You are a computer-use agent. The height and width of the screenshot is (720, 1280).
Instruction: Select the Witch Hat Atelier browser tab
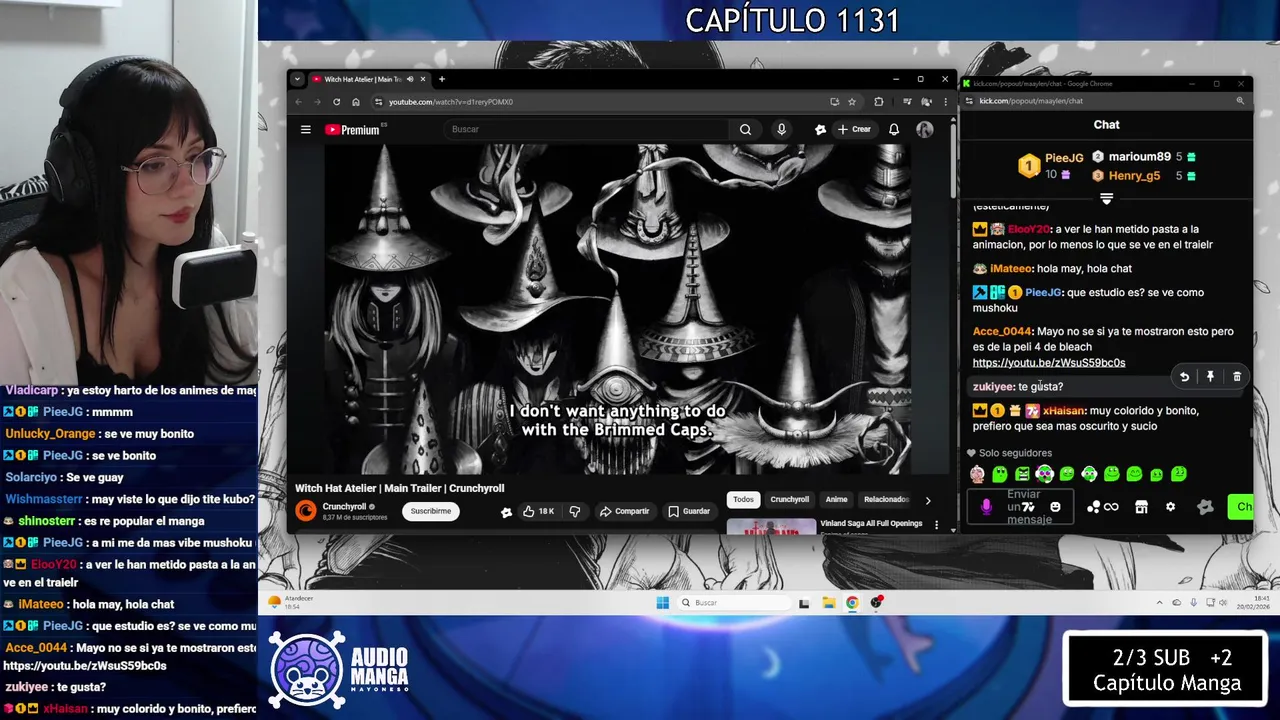click(x=362, y=80)
